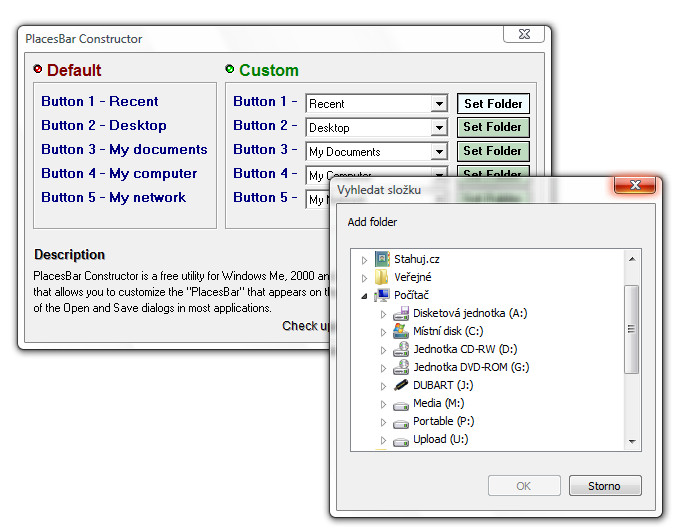
Task: Select Veřejné in the folder tree
Action: click(413, 277)
